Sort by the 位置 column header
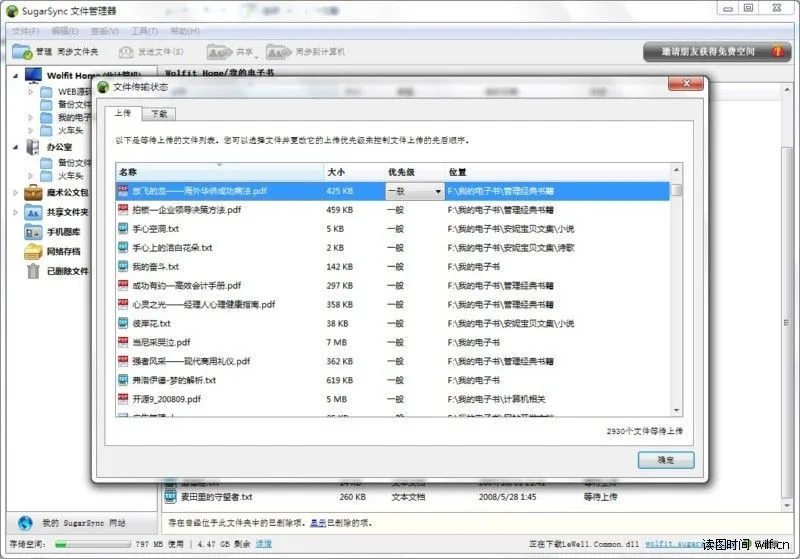This screenshot has height=559, width=800. pos(558,172)
